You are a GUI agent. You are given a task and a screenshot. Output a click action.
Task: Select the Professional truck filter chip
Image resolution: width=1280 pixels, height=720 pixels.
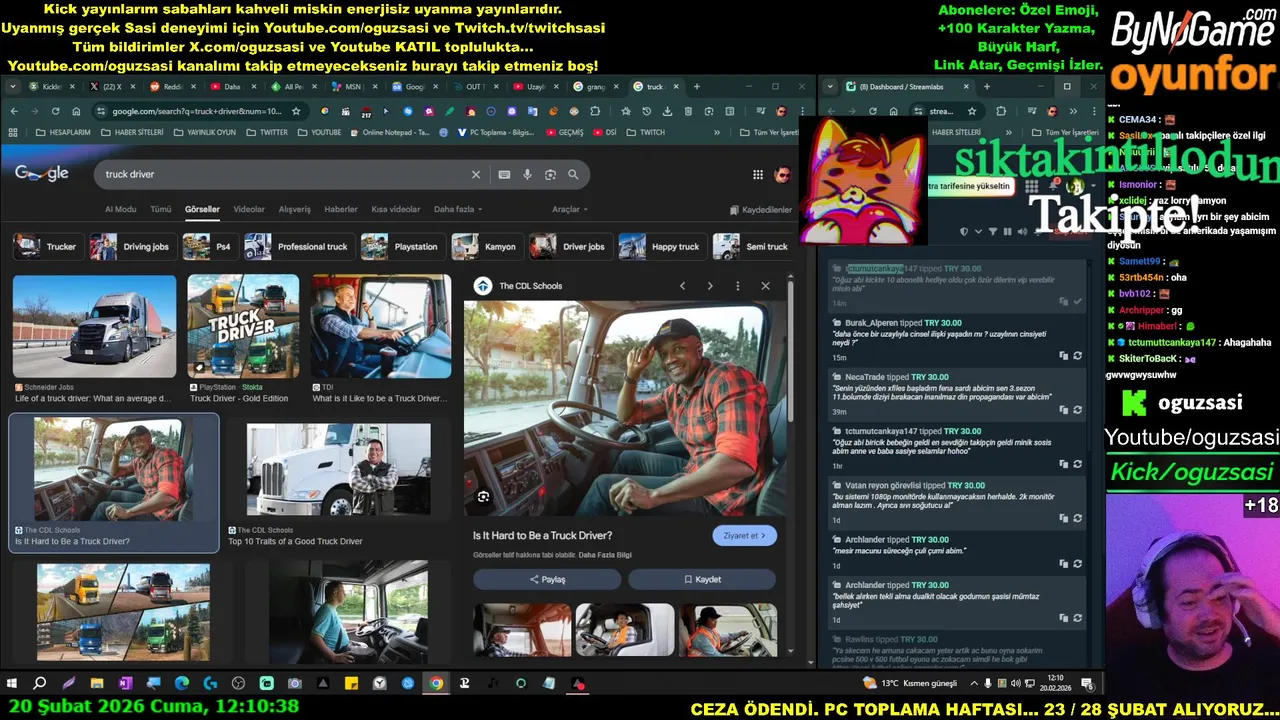pos(298,246)
